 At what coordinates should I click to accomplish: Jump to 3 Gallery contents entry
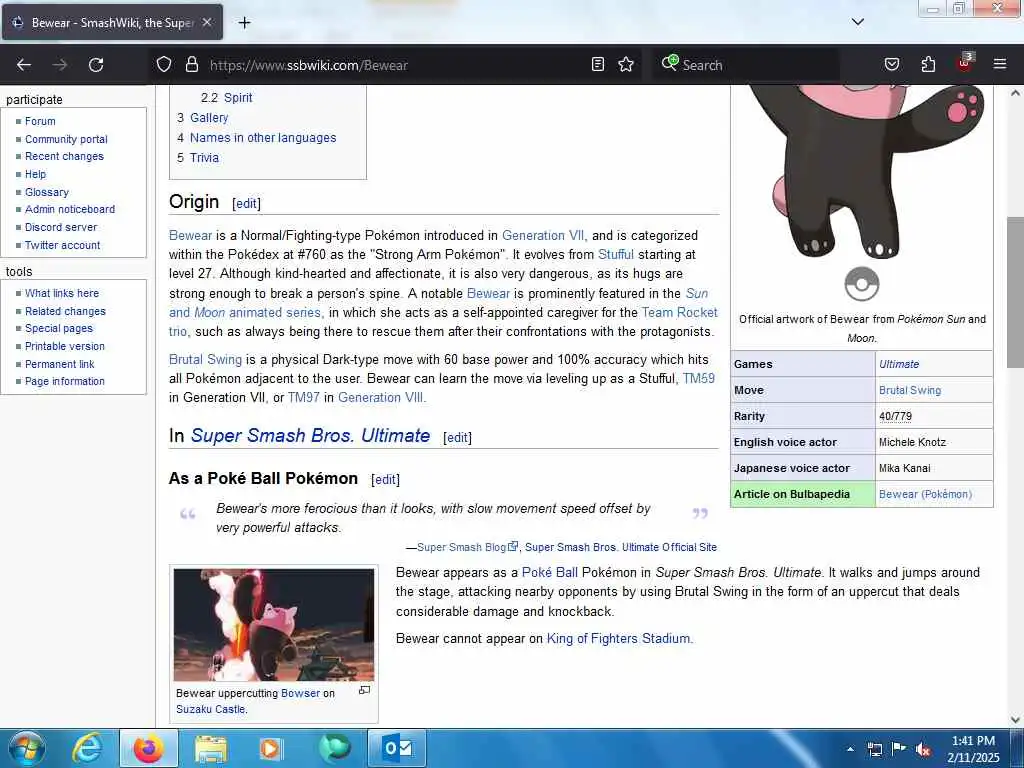pyautogui.click(x=202, y=118)
